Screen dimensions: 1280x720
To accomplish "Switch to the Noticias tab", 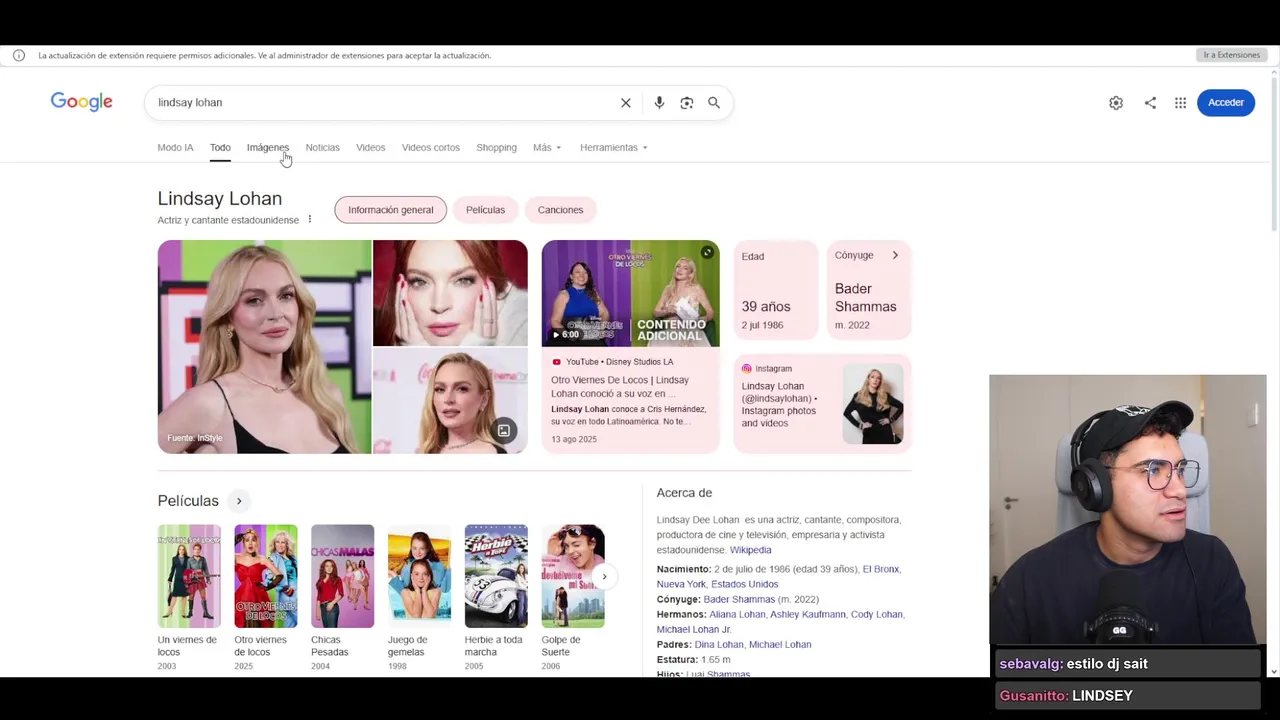I will click(323, 148).
